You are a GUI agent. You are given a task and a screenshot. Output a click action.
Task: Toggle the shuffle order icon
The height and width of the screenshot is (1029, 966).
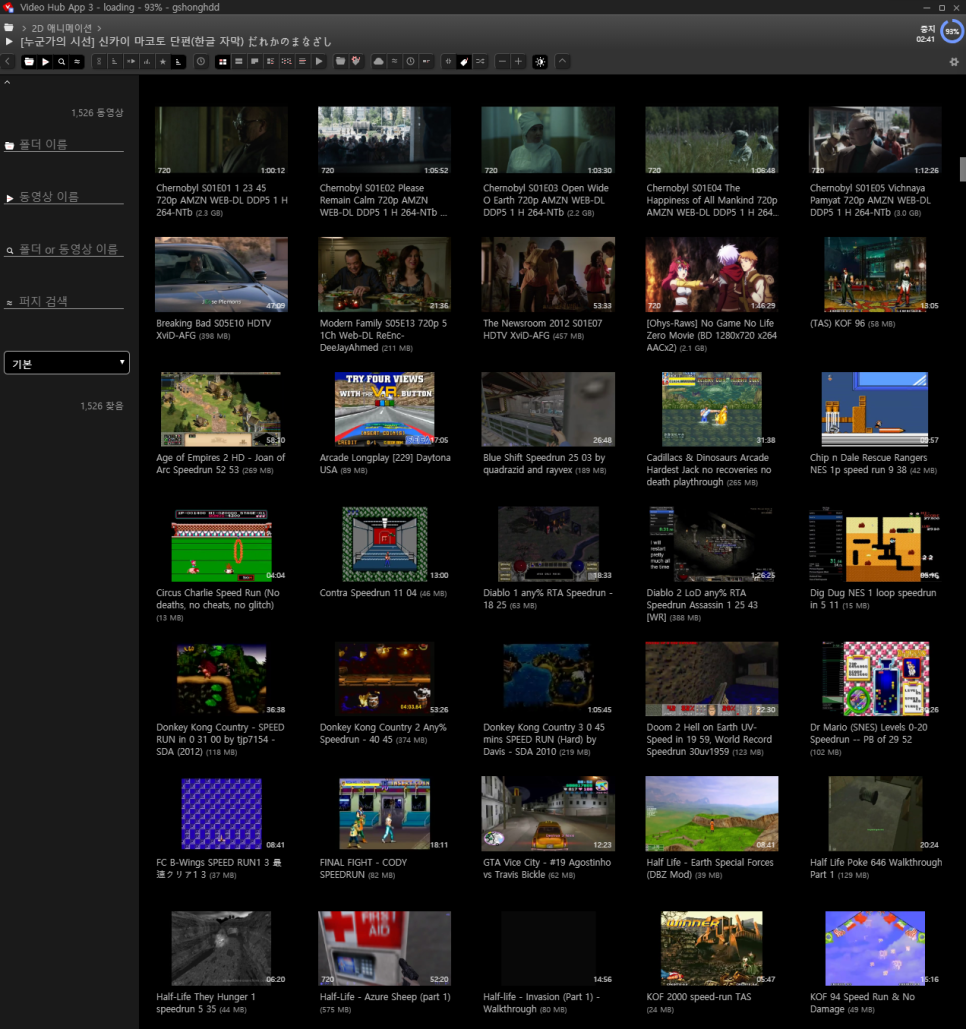(x=480, y=61)
